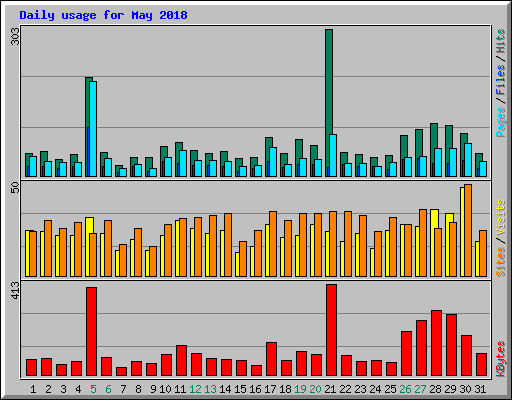Click green weekend day label '26'
512x400 pixels.
(x=405, y=389)
